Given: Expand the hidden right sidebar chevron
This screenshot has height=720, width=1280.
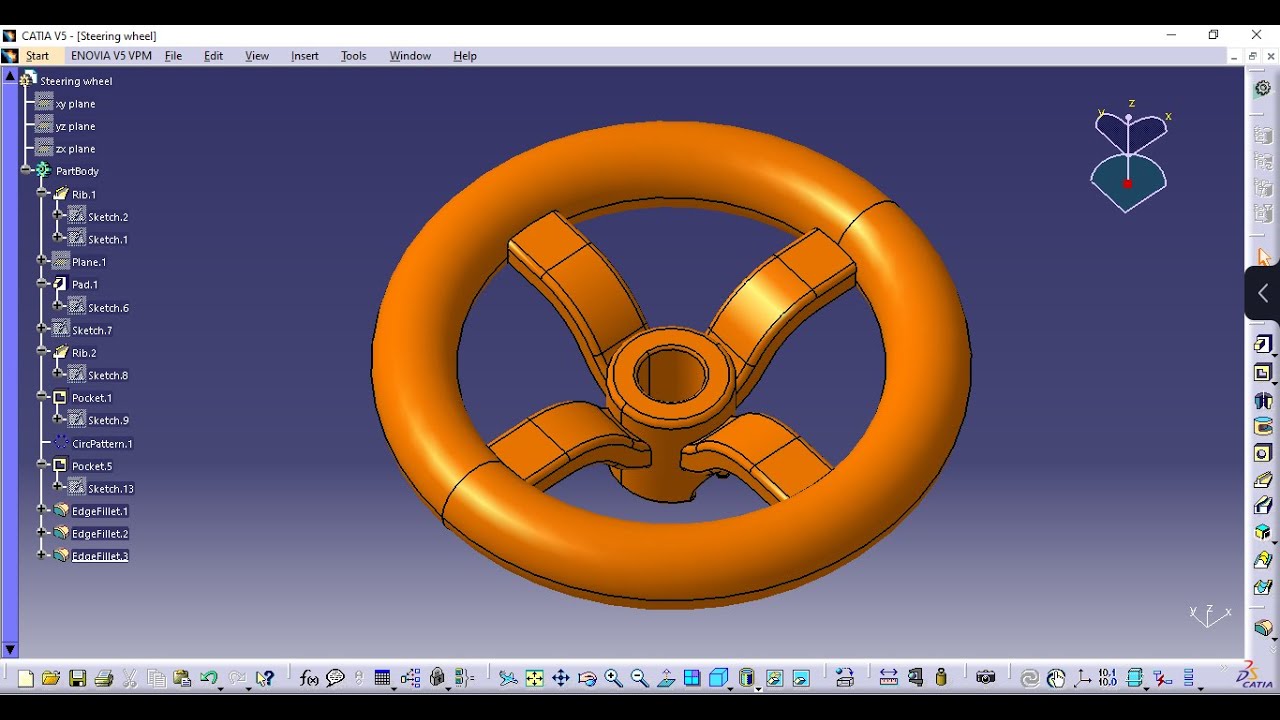Looking at the screenshot, I should pyautogui.click(x=1262, y=294).
